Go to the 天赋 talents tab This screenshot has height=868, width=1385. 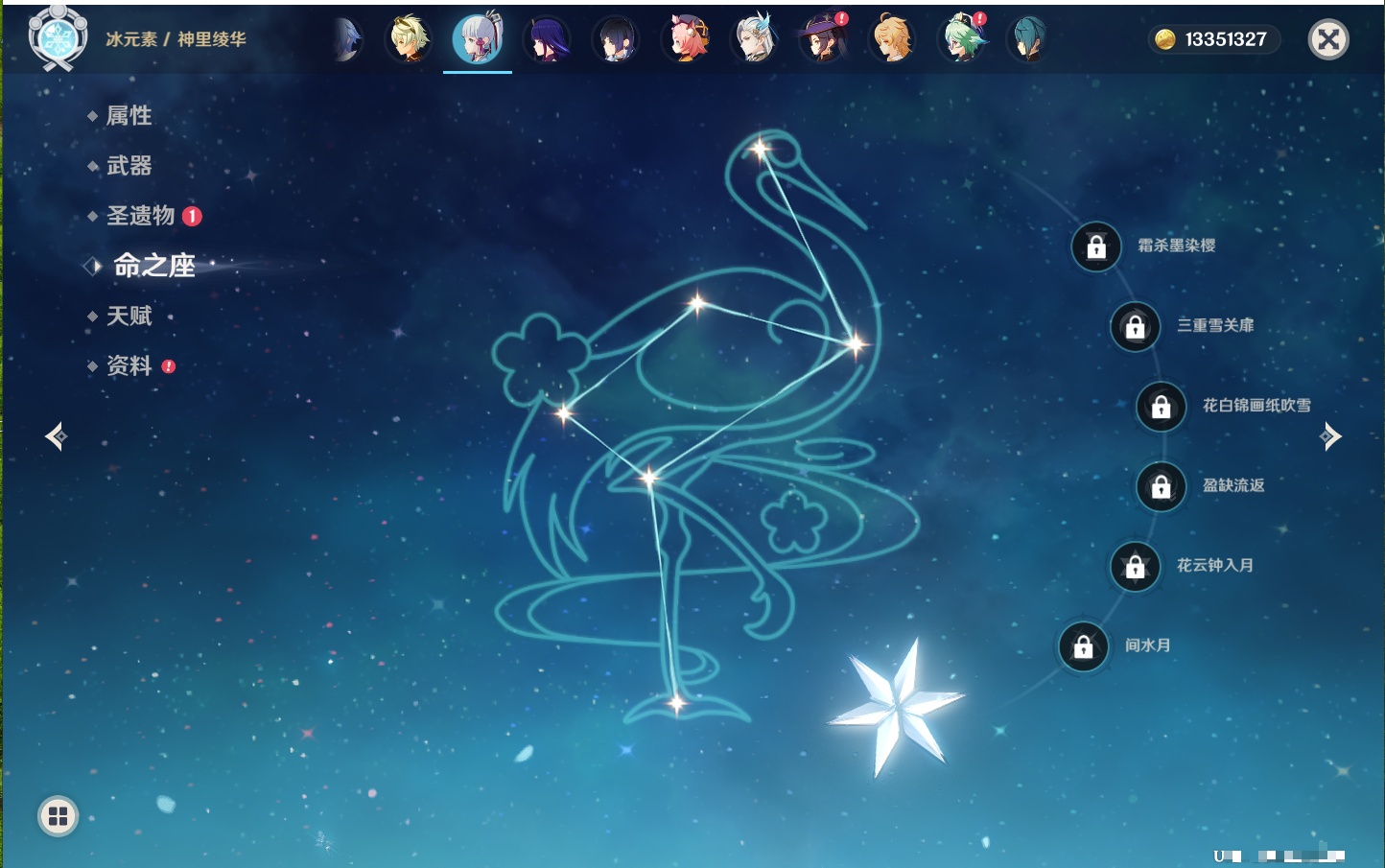pyautogui.click(x=129, y=316)
